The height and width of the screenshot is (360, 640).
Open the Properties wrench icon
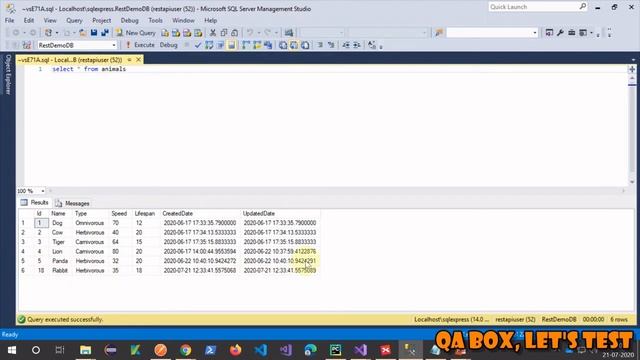(560, 33)
